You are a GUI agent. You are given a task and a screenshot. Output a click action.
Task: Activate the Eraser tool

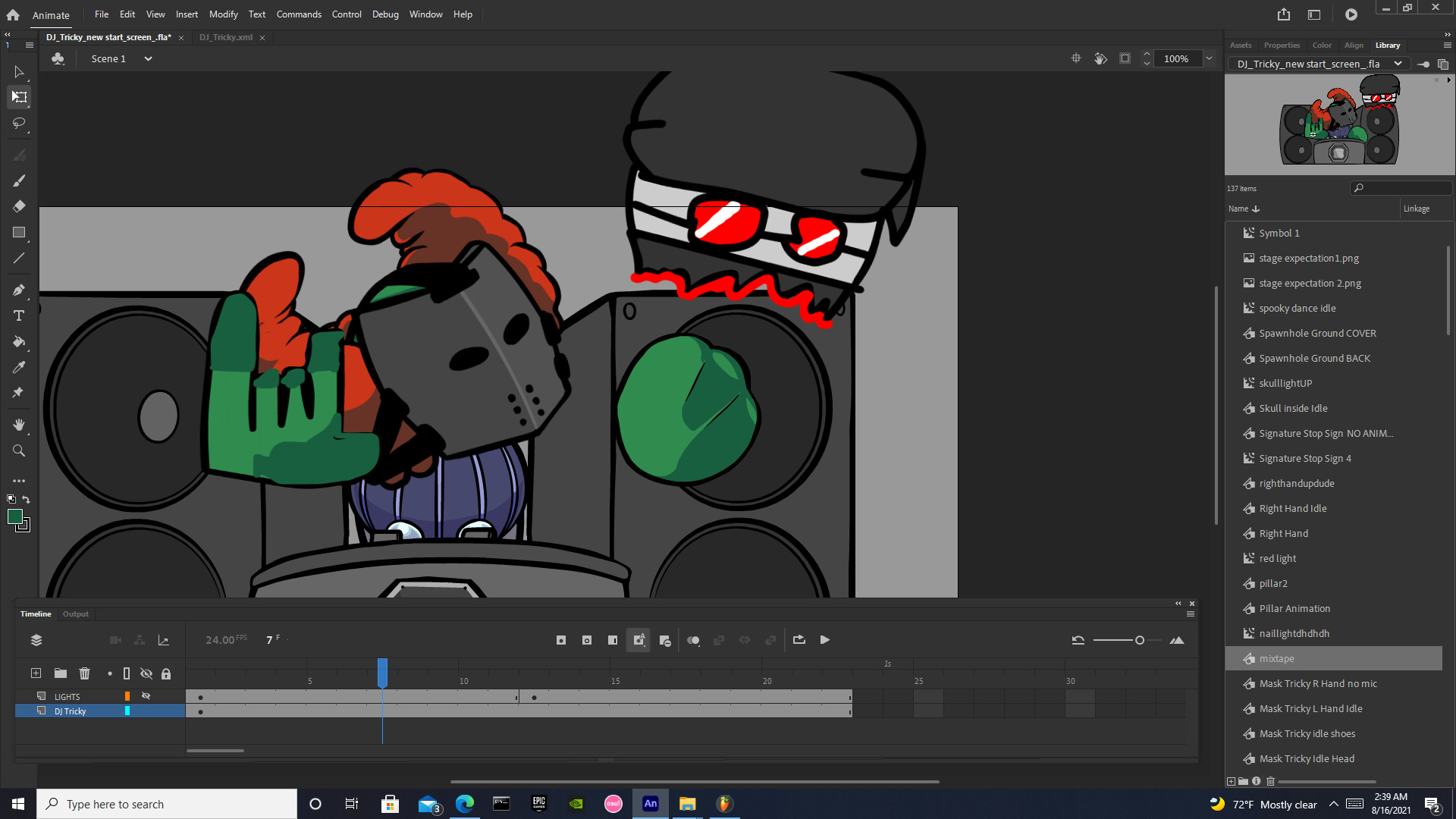click(19, 206)
